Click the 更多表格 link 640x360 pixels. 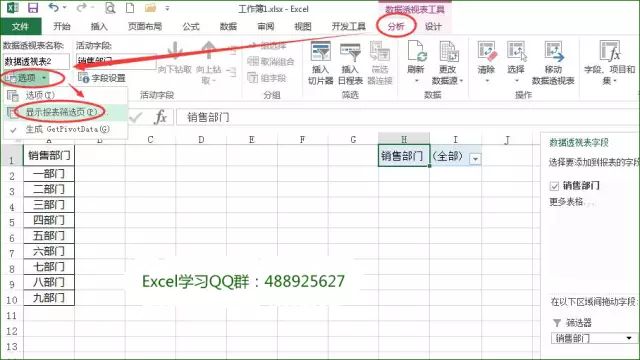coord(566,202)
